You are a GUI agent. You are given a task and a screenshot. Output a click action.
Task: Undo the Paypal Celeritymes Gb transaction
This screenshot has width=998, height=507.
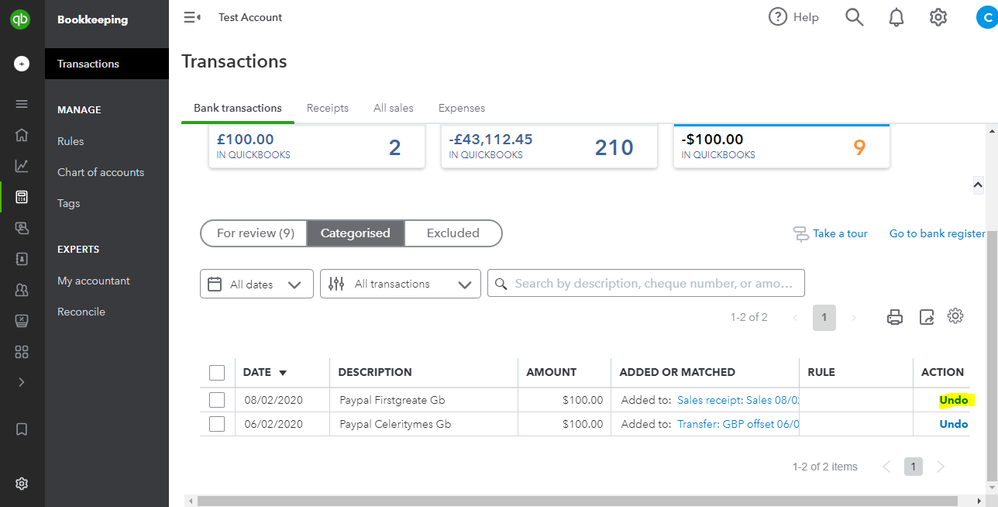click(x=953, y=424)
